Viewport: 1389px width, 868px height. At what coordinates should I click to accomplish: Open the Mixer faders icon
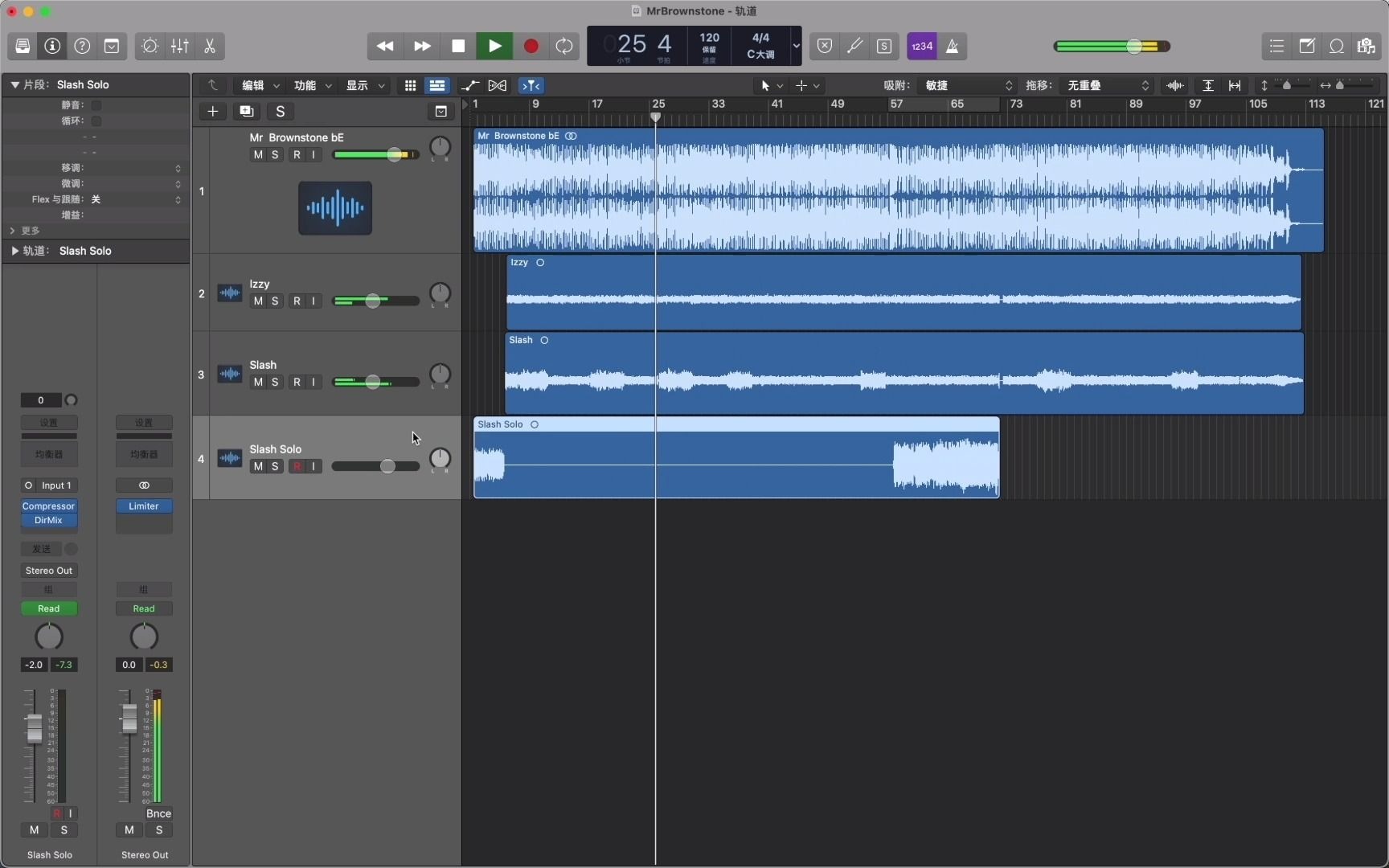(180, 46)
